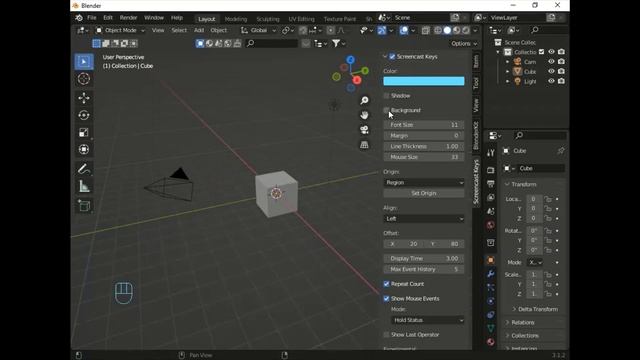The width and height of the screenshot is (640, 360).
Task: Switch to the Modeling workspace tab
Action: pyautogui.click(x=236, y=19)
